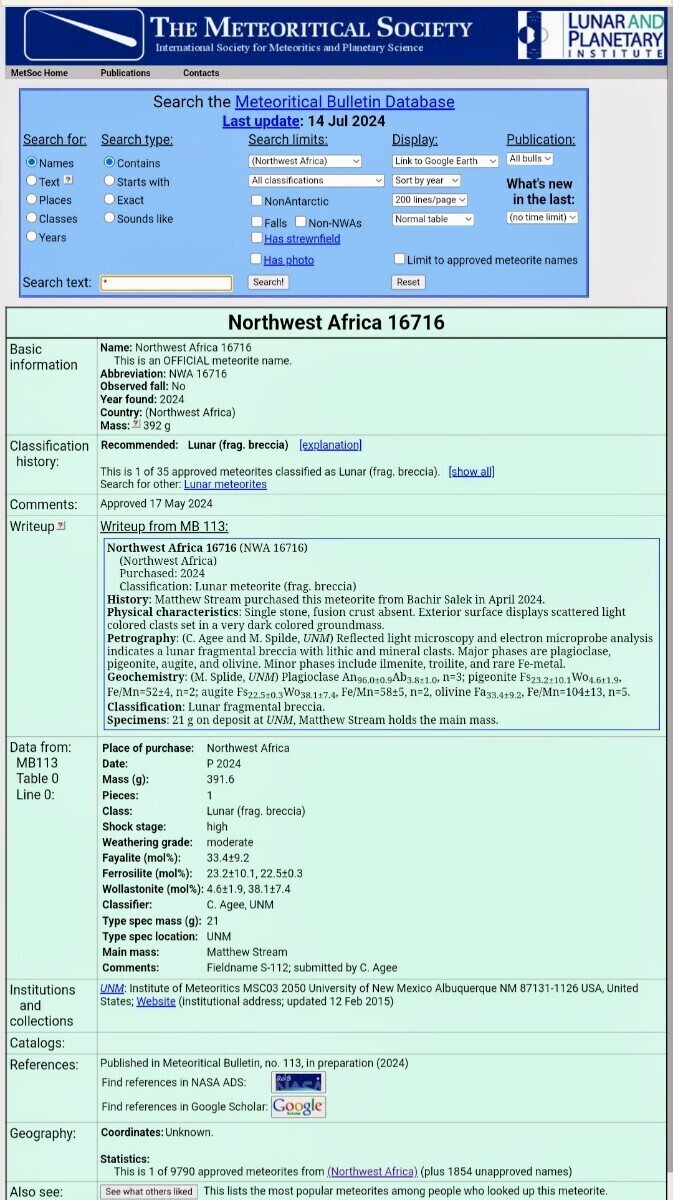Open the Meteoritical Bulletin Database link

point(345,102)
